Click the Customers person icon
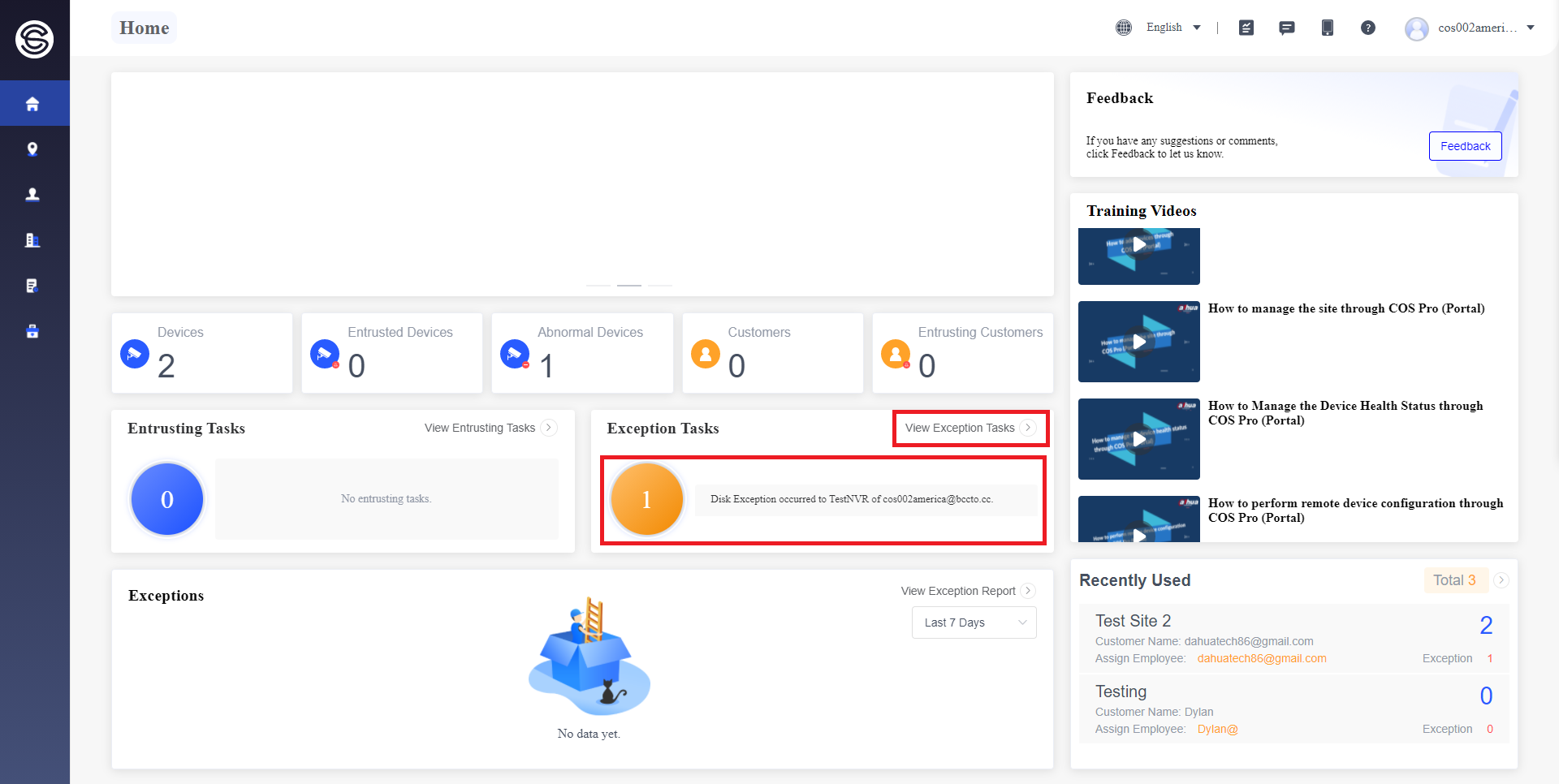Screen dimensions: 1559x784 706,354
